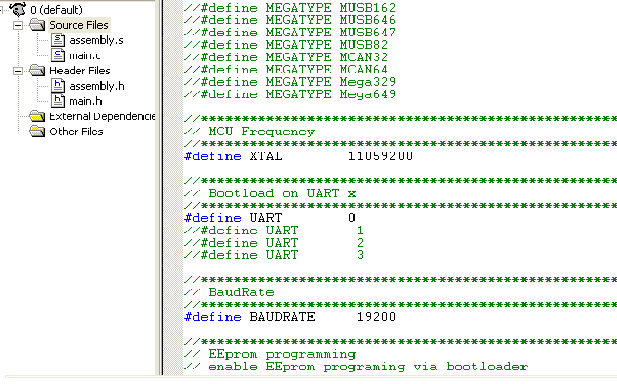Click the commented MEGATYPE MUSB82 line
Screen dimensions: 617x384
286,44
